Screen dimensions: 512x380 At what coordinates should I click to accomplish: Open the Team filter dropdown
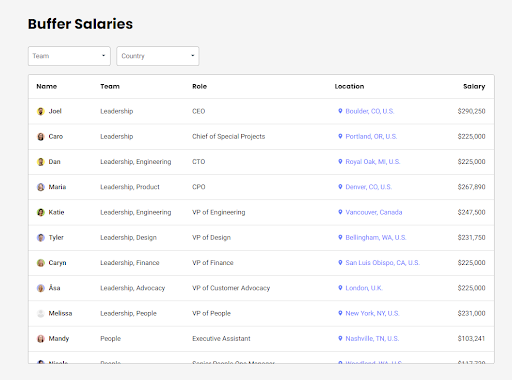tap(69, 56)
